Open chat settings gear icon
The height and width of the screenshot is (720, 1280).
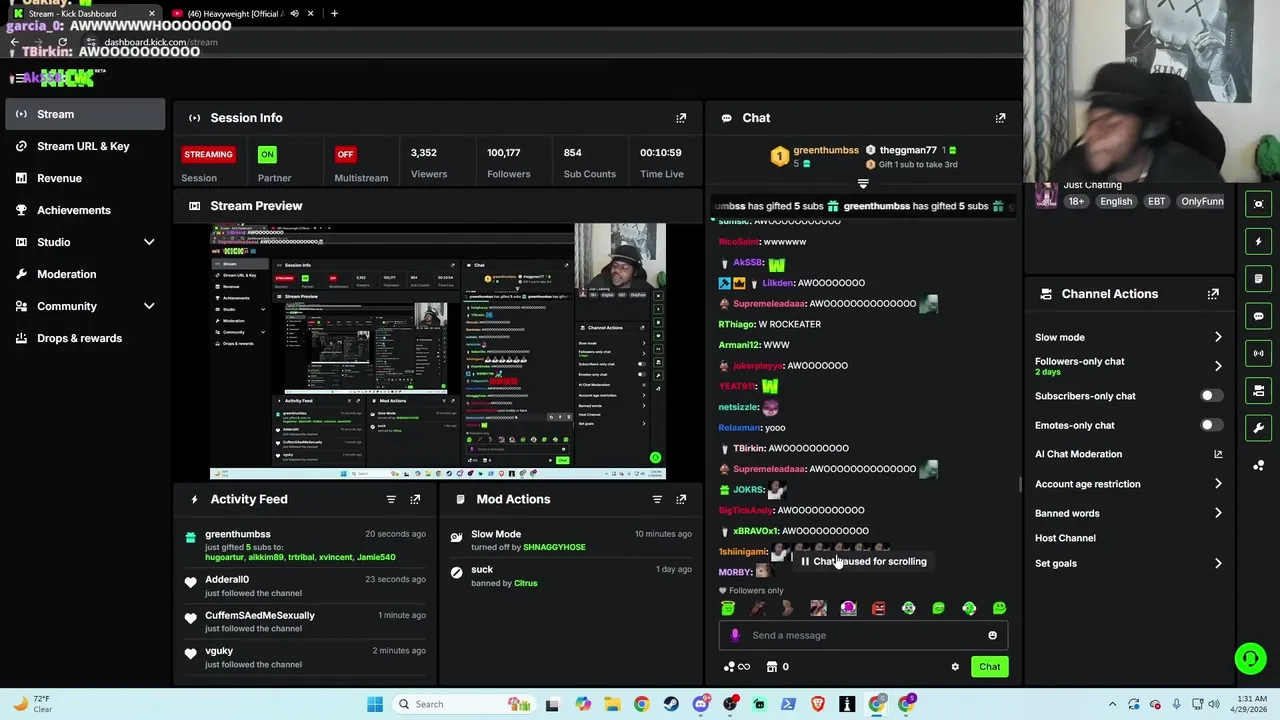[955, 667]
